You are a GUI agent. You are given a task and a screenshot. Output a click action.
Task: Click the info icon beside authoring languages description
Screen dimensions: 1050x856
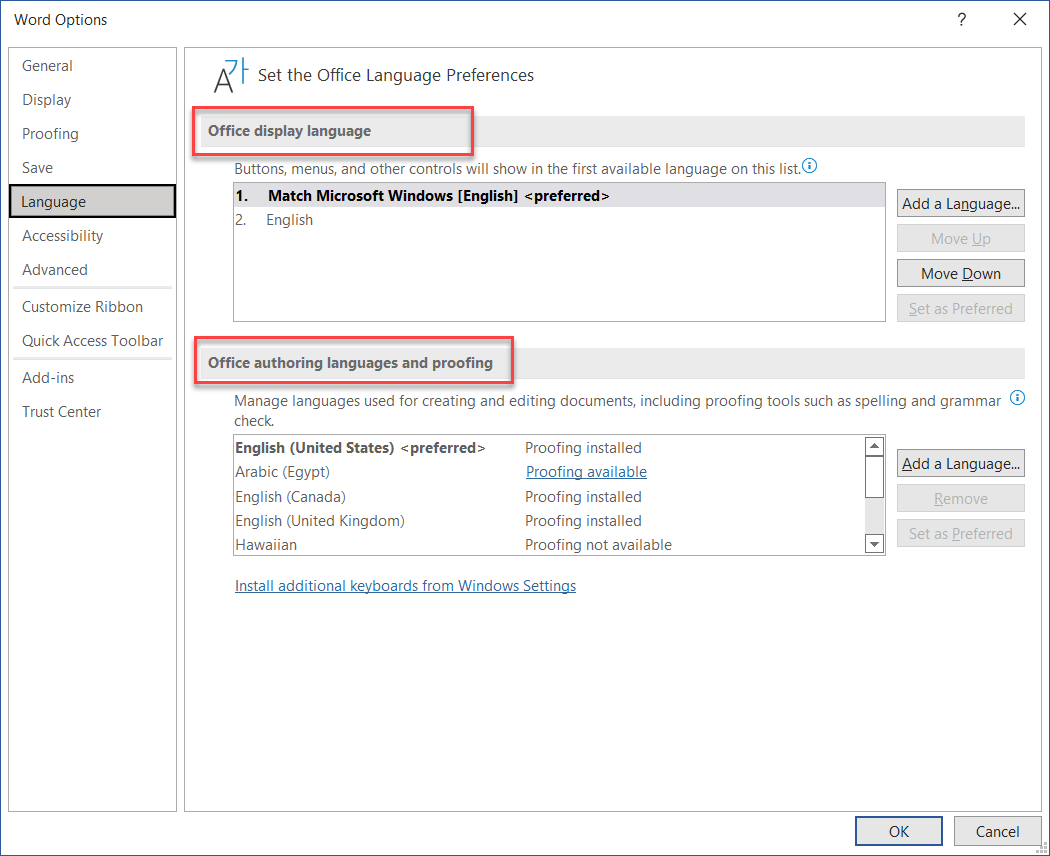point(1017,398)
